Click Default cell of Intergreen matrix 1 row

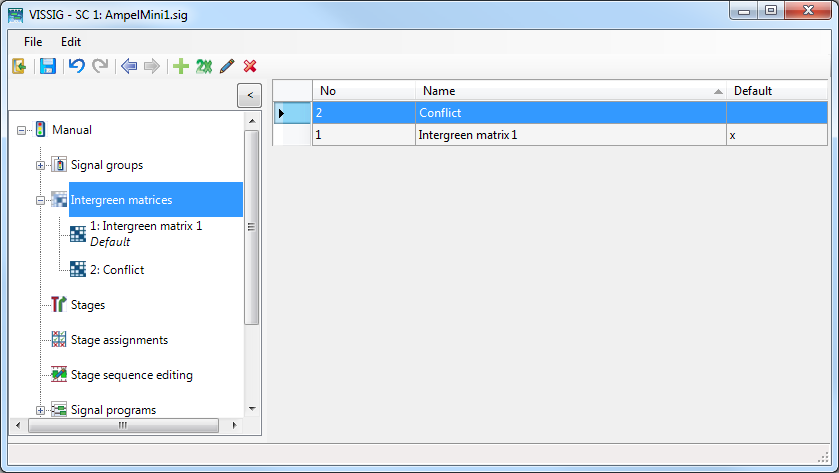[776, 134]
